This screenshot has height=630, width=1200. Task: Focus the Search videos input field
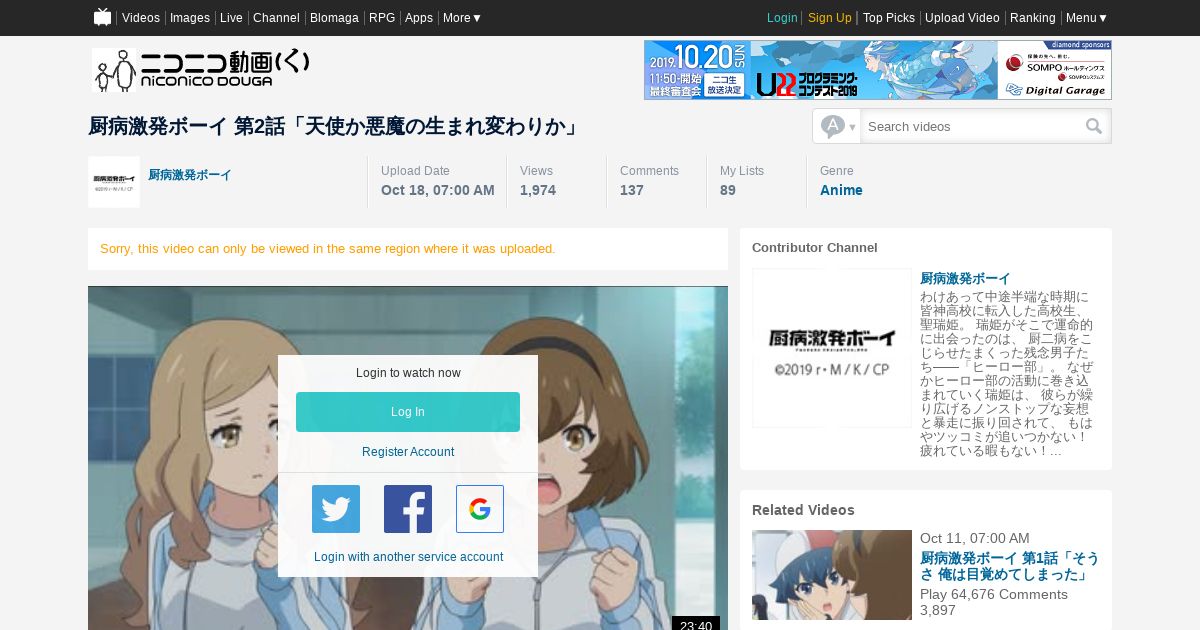[972, 126]
